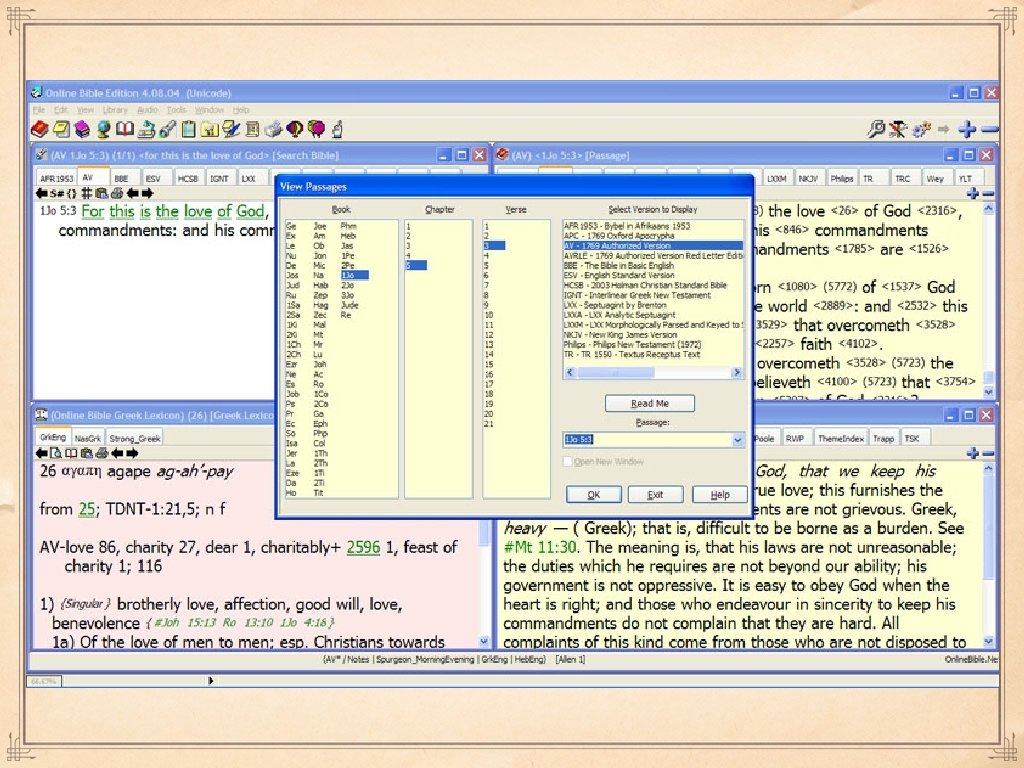The width and height of the screenshot is (1024, 768).
Task: Click the Exit button in View Passages
Action: (x=655, y=494)
